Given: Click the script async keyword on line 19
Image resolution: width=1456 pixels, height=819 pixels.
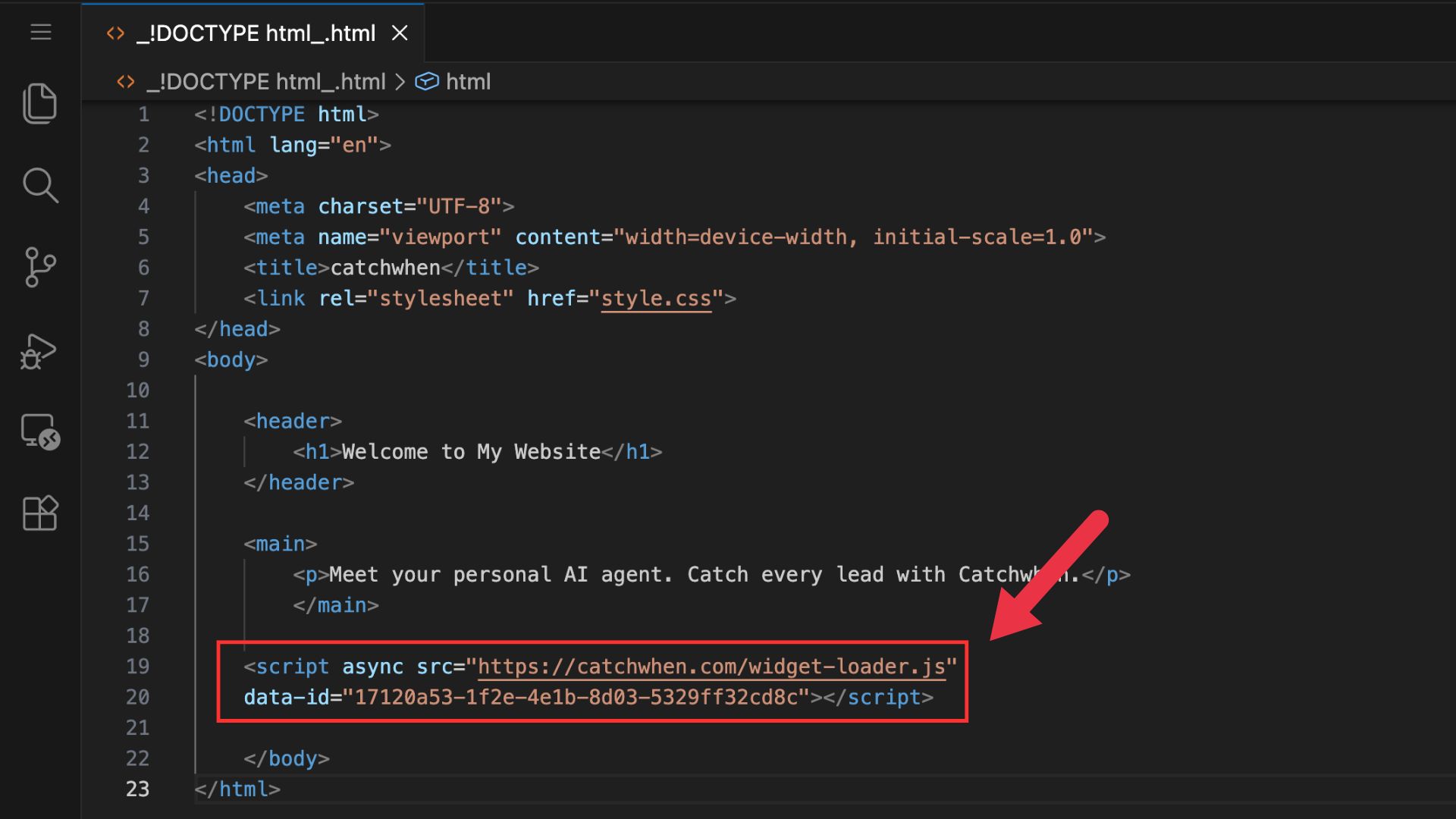Looking at the screenshot, I should 372,667.
